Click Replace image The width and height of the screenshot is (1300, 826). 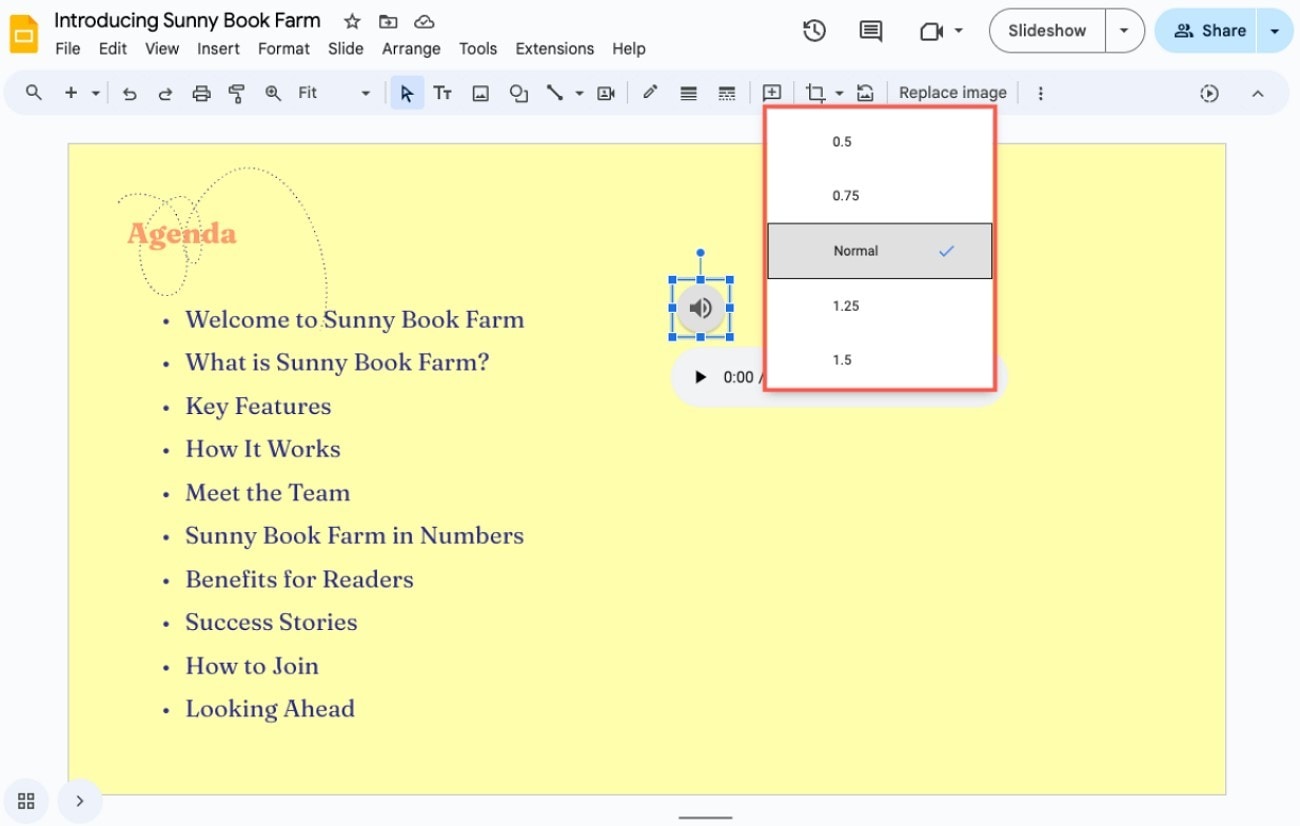coord(952,93)
